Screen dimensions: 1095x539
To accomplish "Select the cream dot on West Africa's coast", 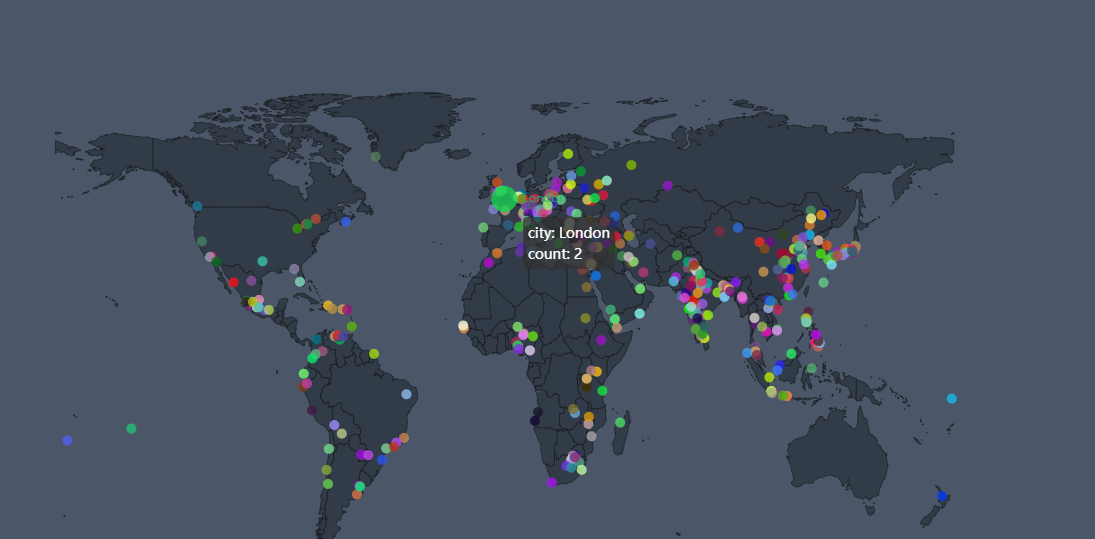I will 463,326.
